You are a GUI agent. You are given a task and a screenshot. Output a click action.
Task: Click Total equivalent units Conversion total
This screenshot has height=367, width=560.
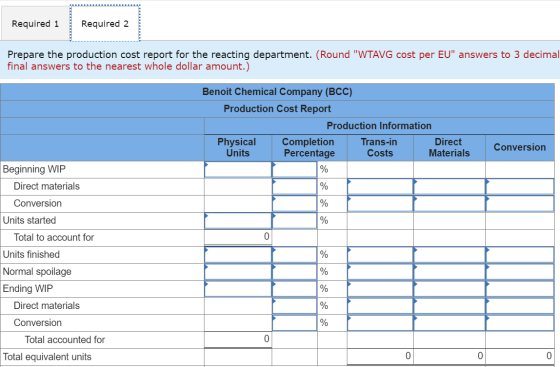[520, 356]
